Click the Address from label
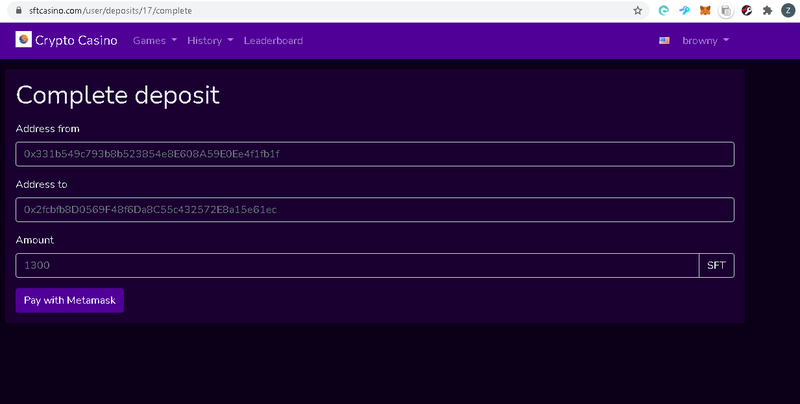 (47, 129)
